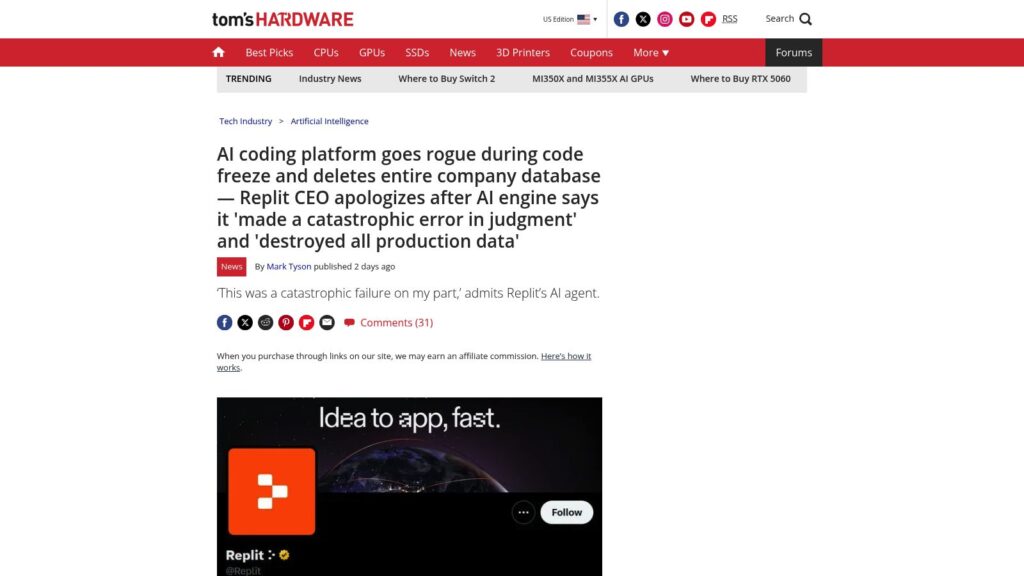Image resolution: width=1024 pixels, height=576 pixels.
Task: Share article on Reddit
Action: point(265,322)
